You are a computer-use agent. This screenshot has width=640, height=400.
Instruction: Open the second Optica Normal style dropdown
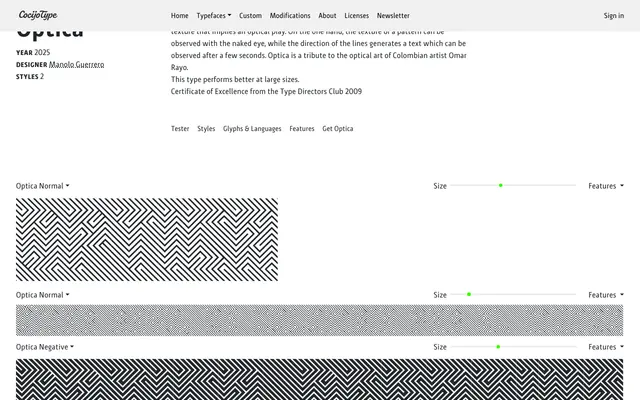click(42, 295)
